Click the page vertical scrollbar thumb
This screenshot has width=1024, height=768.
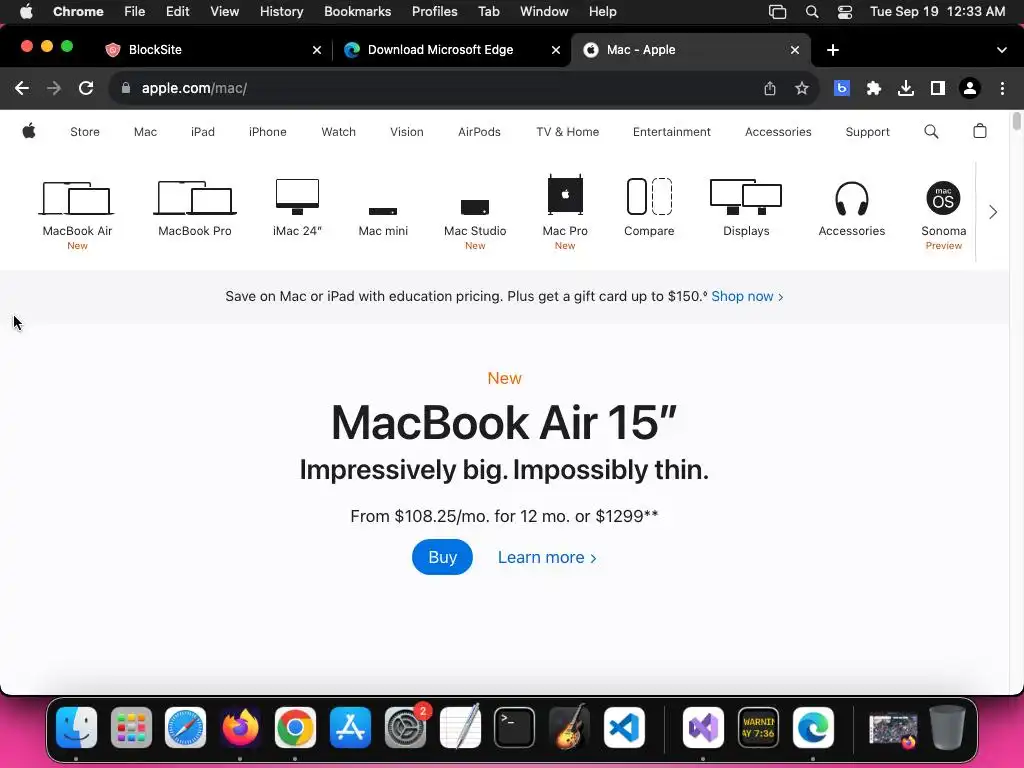point(1016,121)
